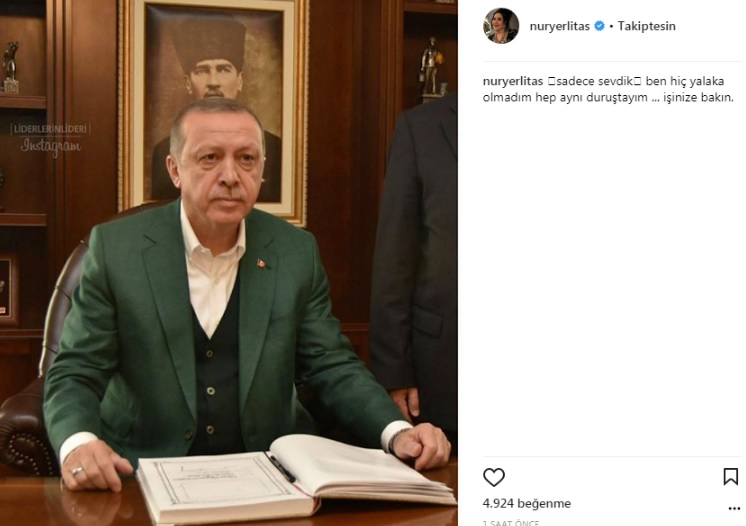
Task: Click the black pen lying on the book
Action: pos(282,468)
